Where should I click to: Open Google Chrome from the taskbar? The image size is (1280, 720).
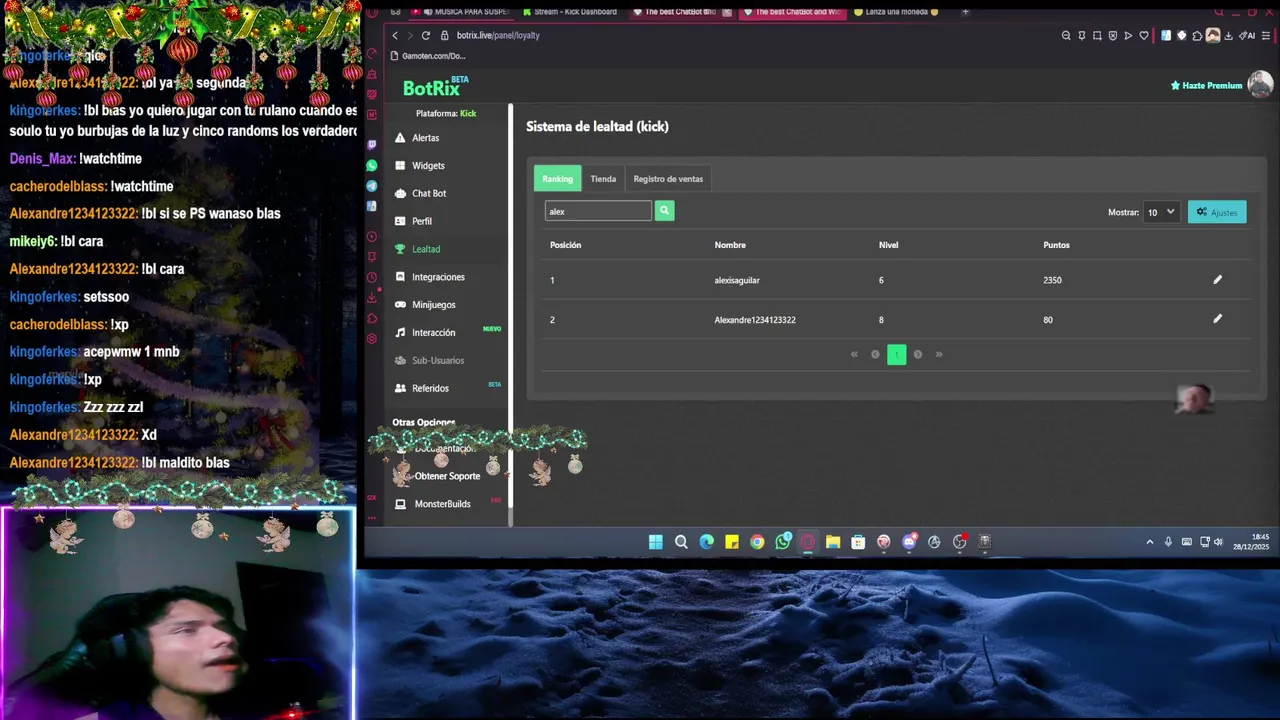(757, 542)
